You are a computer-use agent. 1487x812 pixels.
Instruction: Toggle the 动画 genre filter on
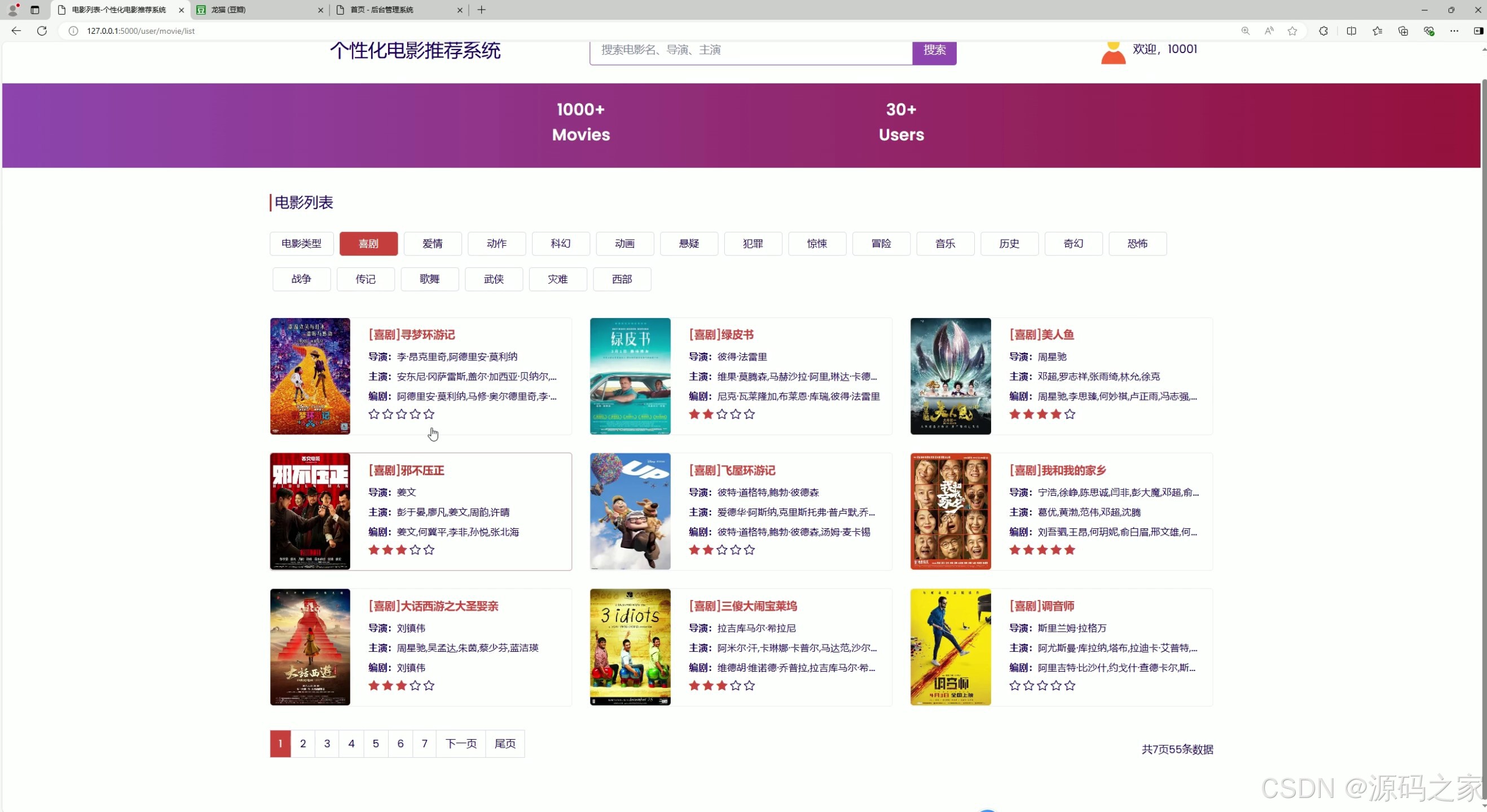pyautogui.click(x=624, y=244)
